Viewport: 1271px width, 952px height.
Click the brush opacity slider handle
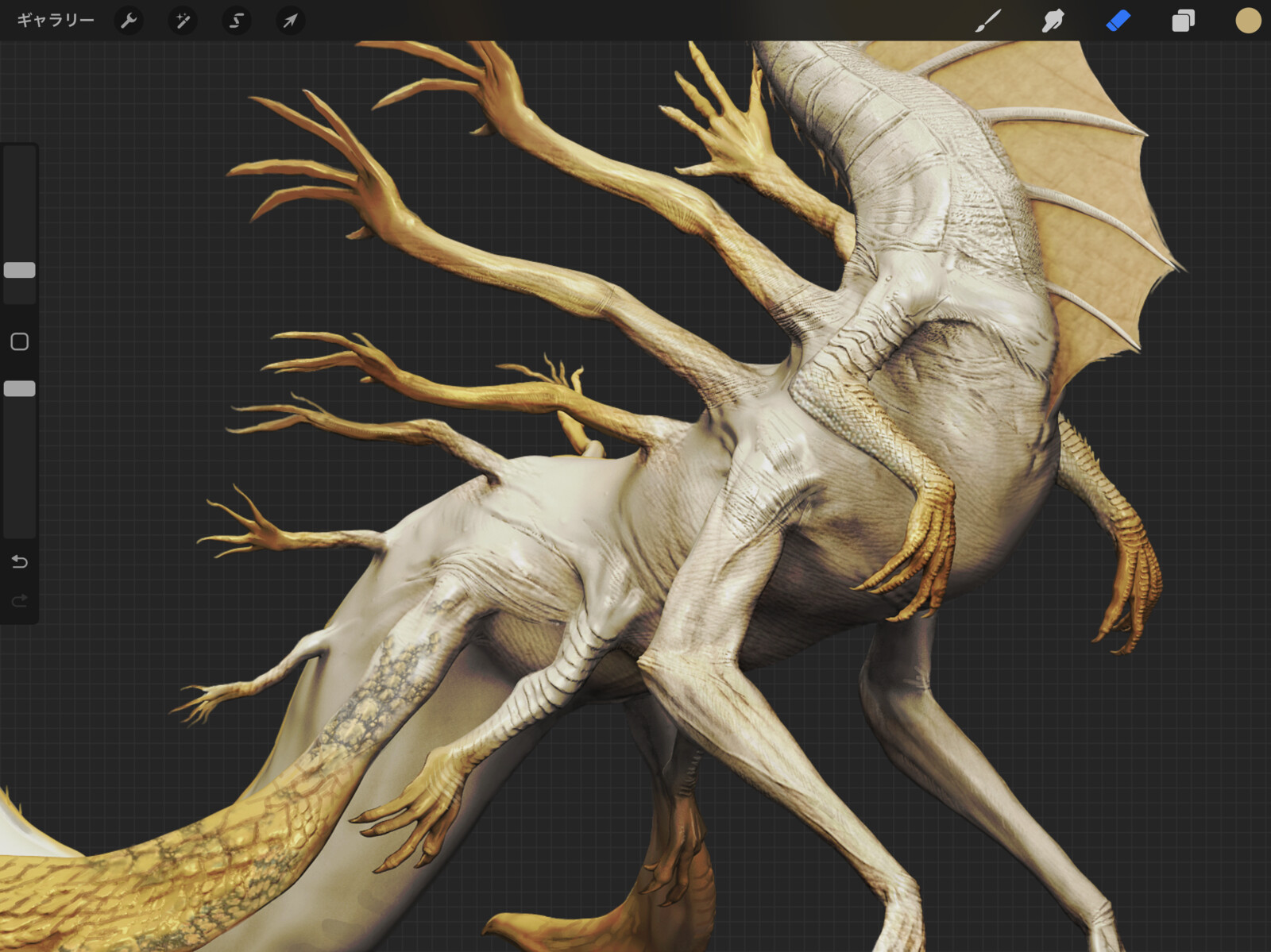point(20,388)
